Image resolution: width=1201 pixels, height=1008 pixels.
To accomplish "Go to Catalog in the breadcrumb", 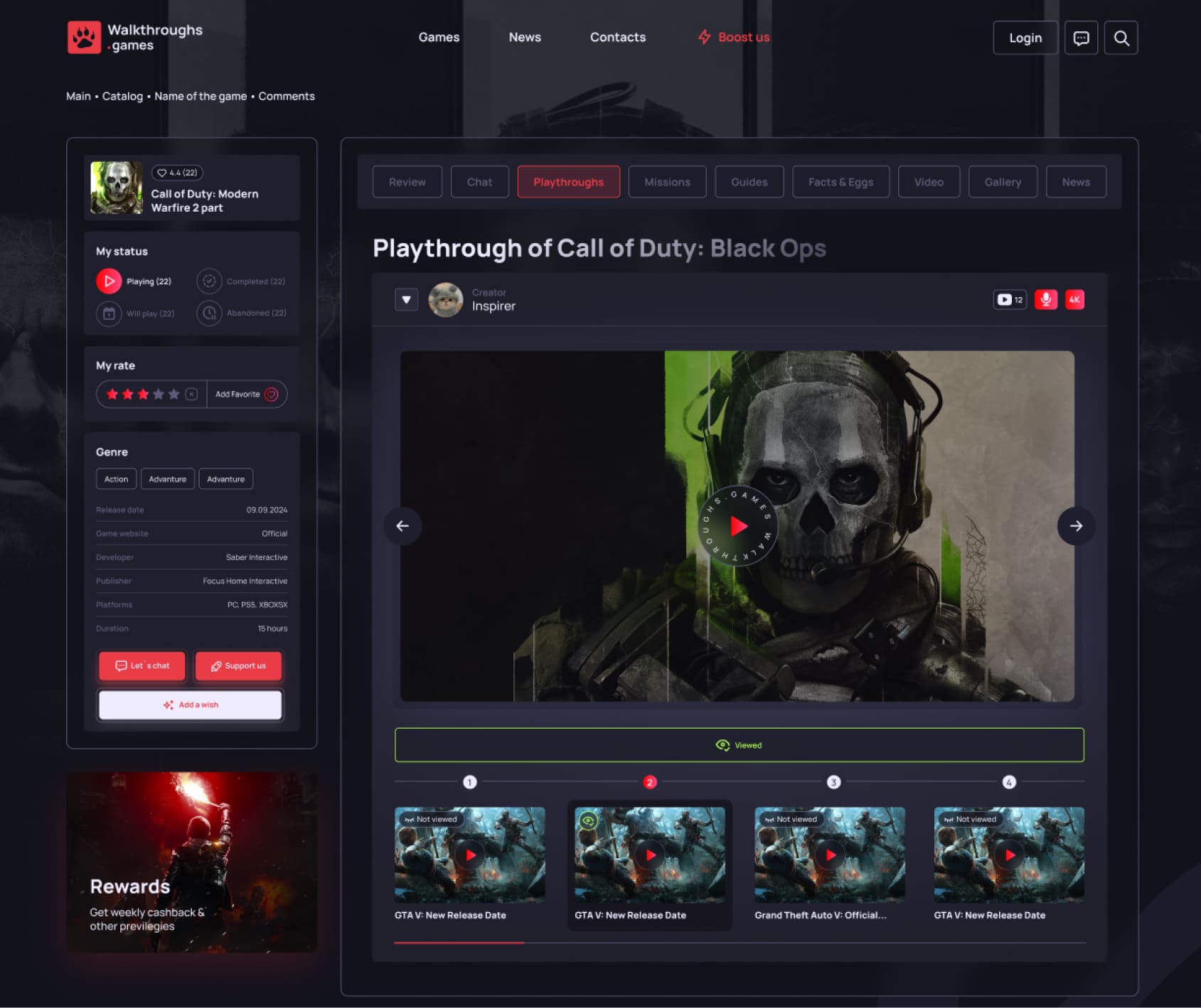I will 122,96.
